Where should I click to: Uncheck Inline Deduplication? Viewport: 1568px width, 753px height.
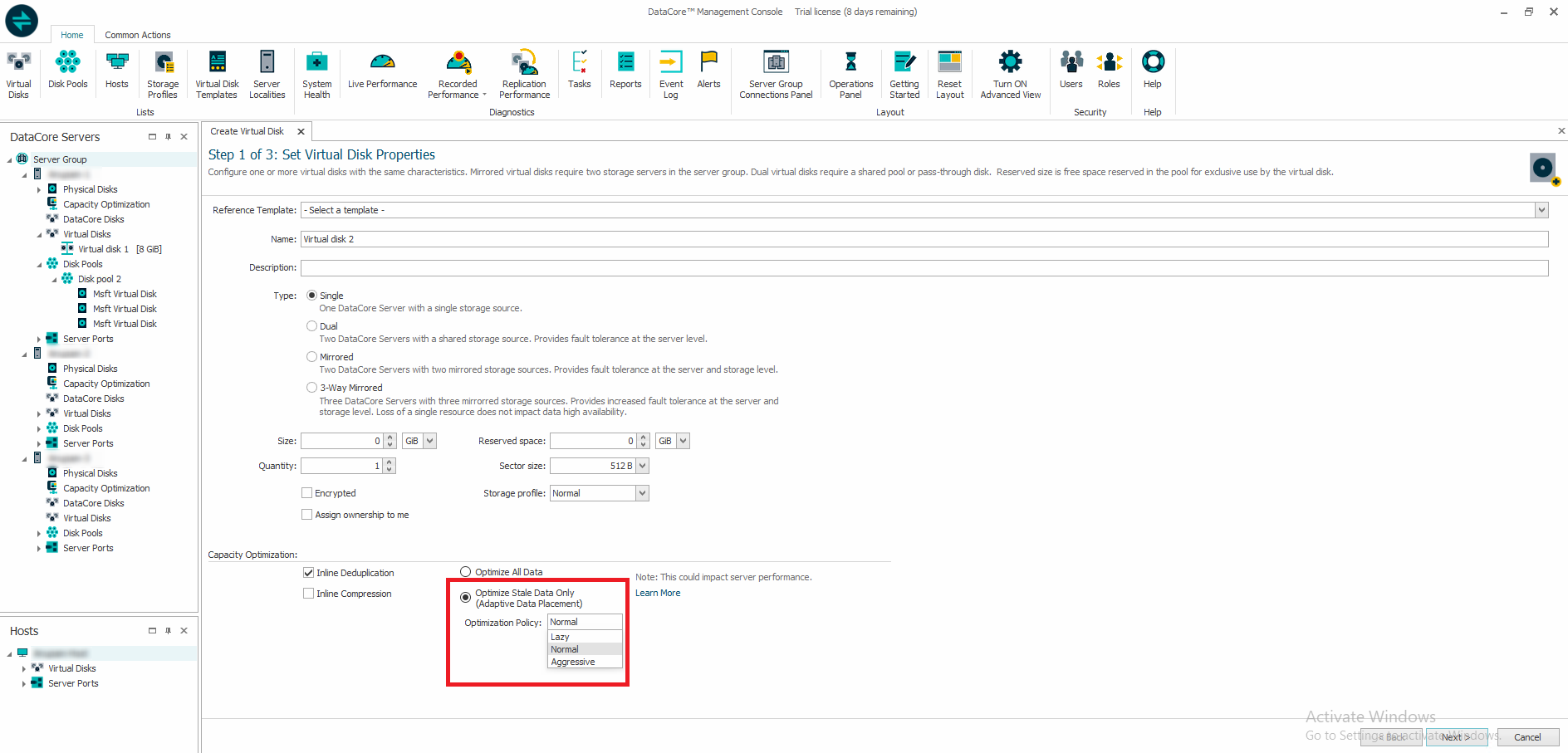click(x=309, y=573)
